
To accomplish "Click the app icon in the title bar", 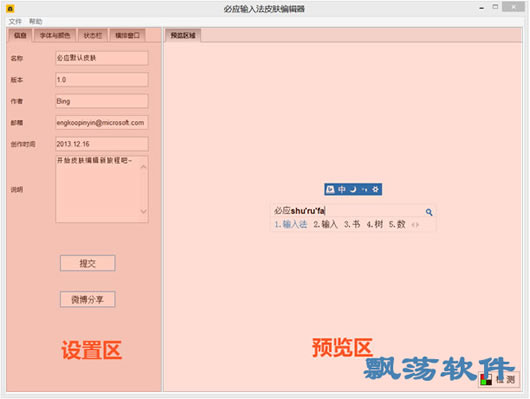I will 10,9.
